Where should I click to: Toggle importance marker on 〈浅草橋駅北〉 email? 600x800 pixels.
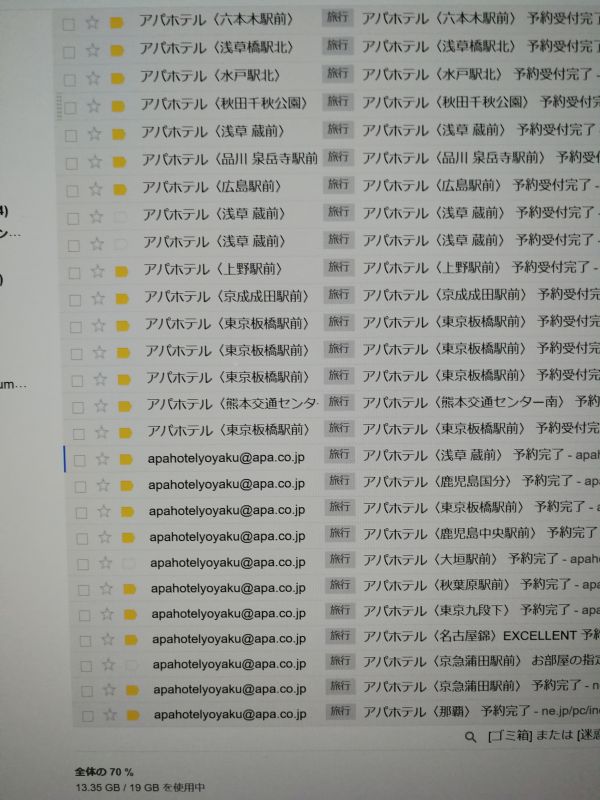tap(117, 51)
